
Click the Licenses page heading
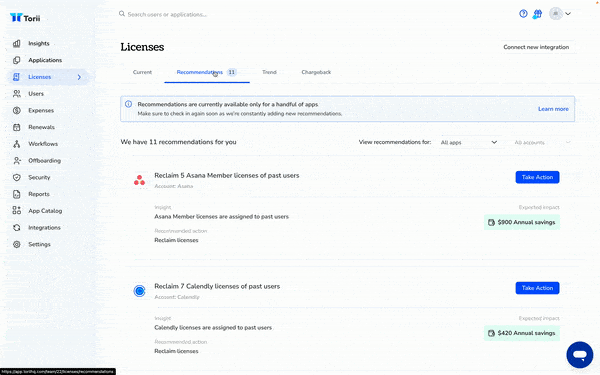(x=142, y=47)
